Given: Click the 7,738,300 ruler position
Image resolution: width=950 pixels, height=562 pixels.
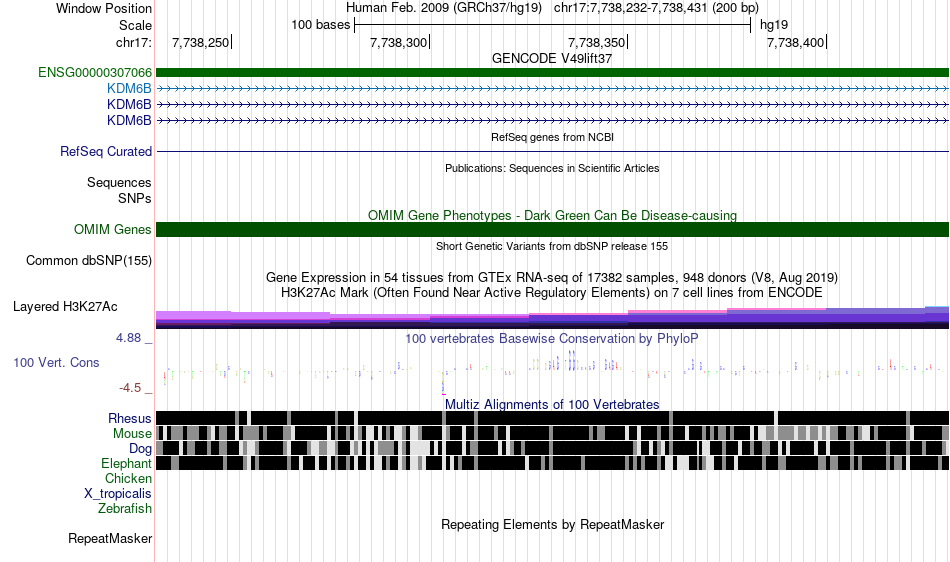Looking at the screenshot, I should (399, 42).
